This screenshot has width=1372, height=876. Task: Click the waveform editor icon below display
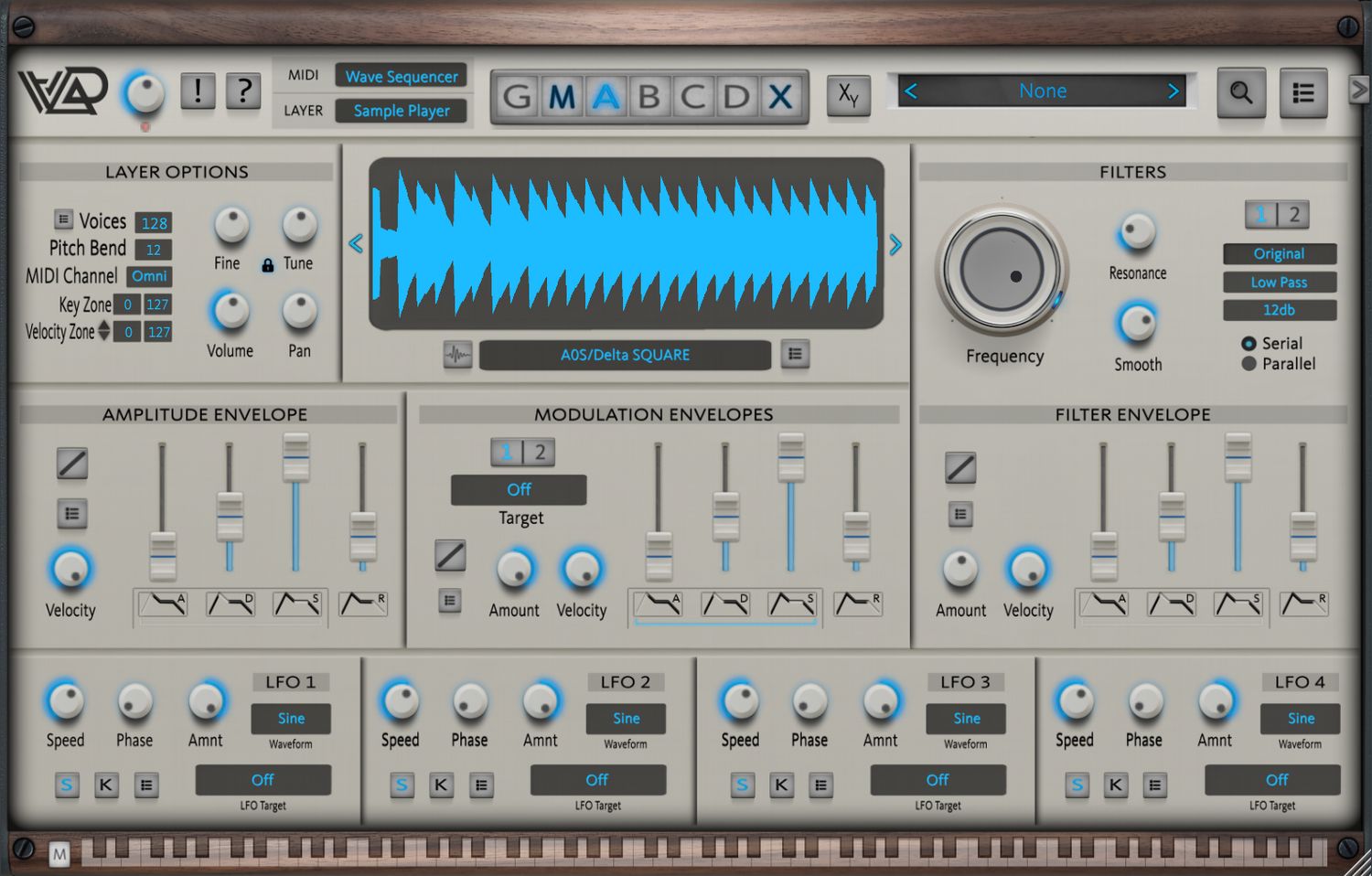click(x=457, y=355)
